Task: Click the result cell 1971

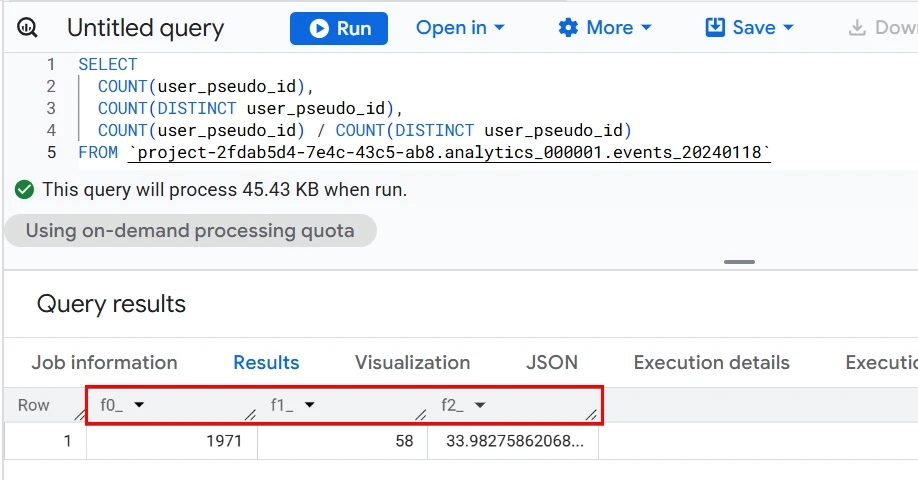Action: [172, 441]
